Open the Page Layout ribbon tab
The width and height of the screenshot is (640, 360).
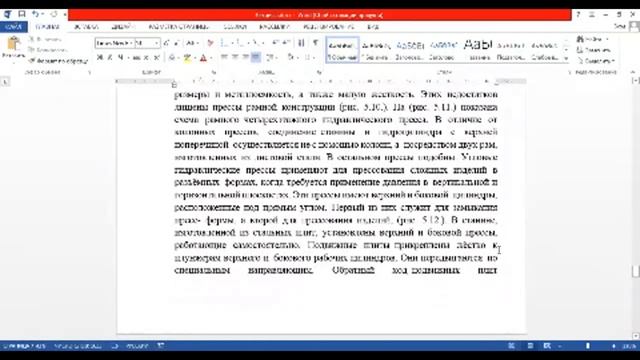click(178, 27)
